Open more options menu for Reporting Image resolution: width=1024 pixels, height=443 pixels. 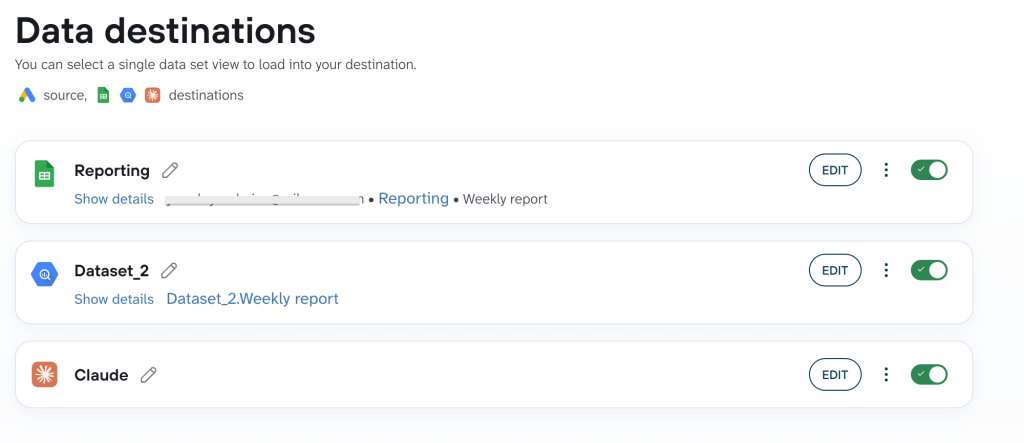(886, 170)
